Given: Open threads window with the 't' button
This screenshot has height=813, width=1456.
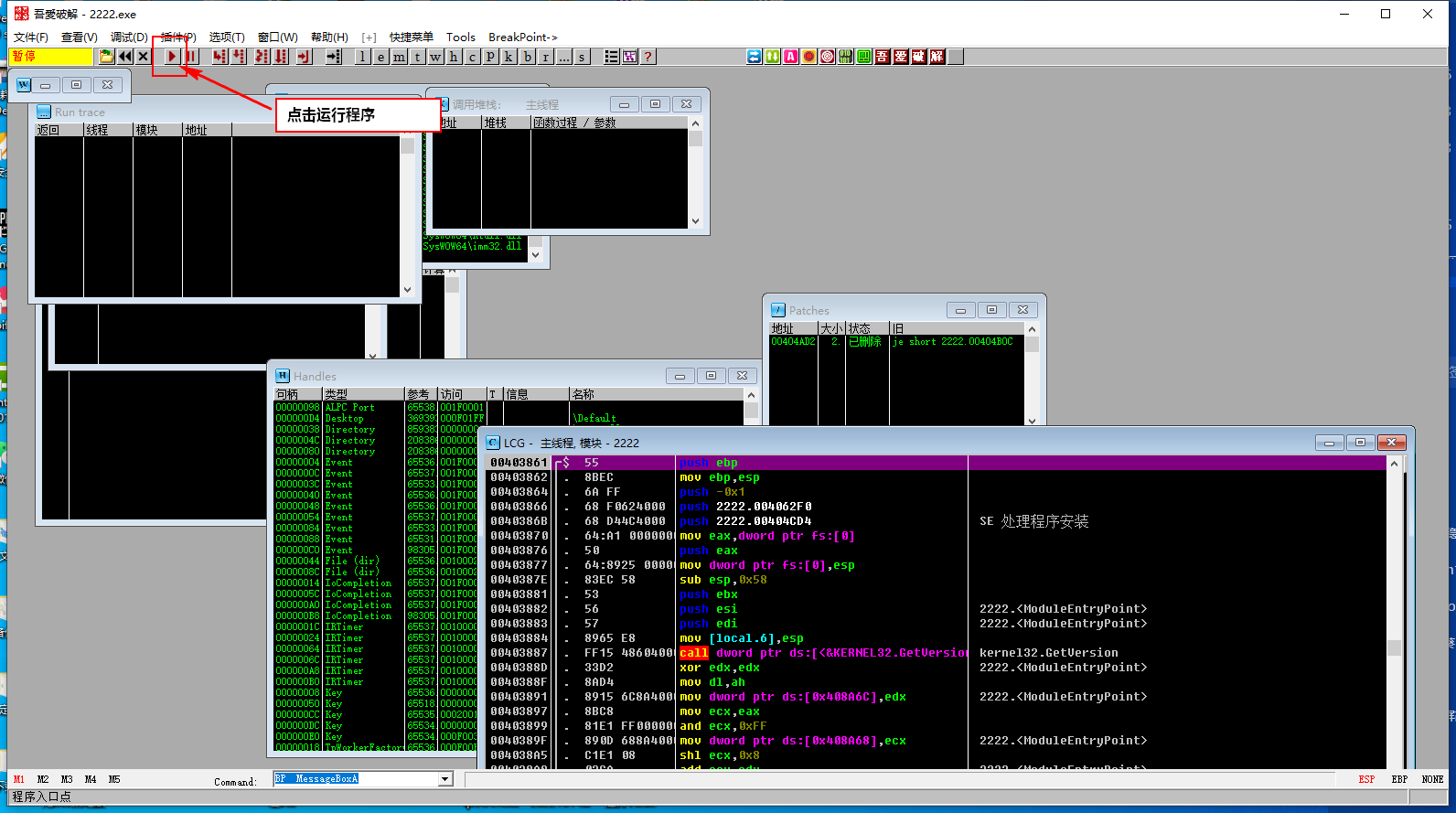Looking at the screenshot, I should pyautogui.click(x=418, y=57).
